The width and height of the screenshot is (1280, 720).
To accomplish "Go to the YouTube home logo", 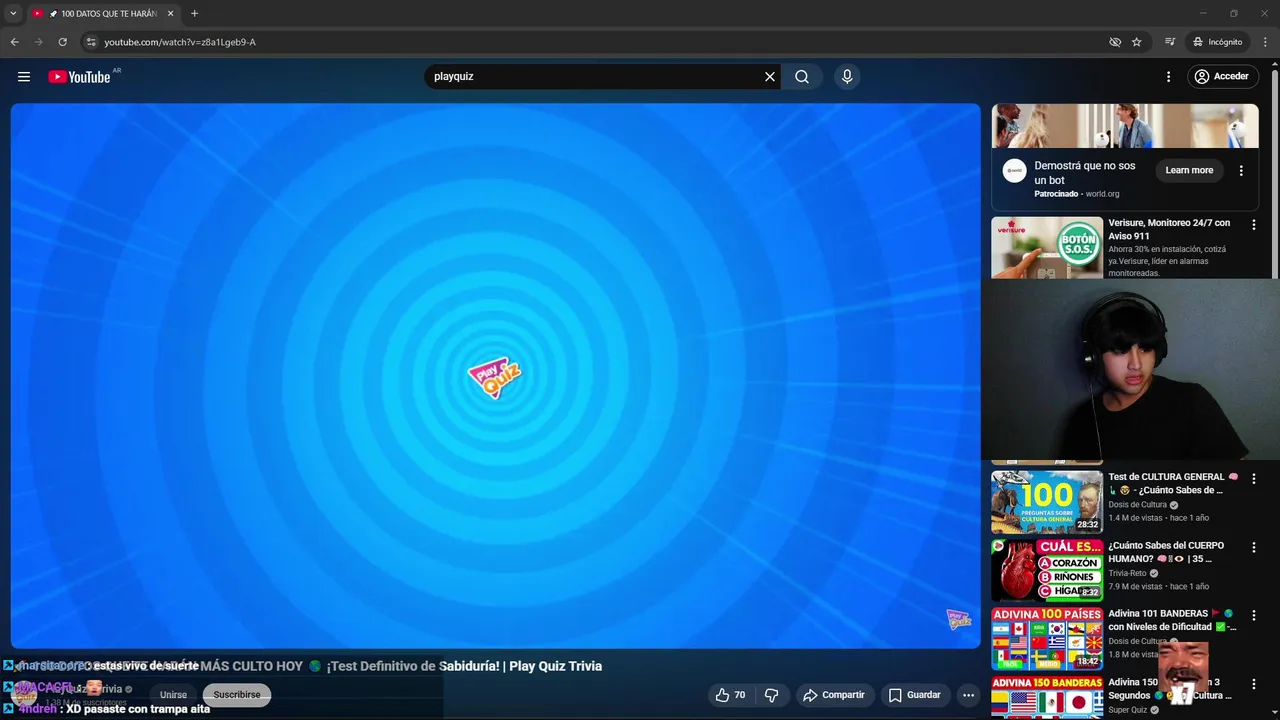I will pos(79,77).
